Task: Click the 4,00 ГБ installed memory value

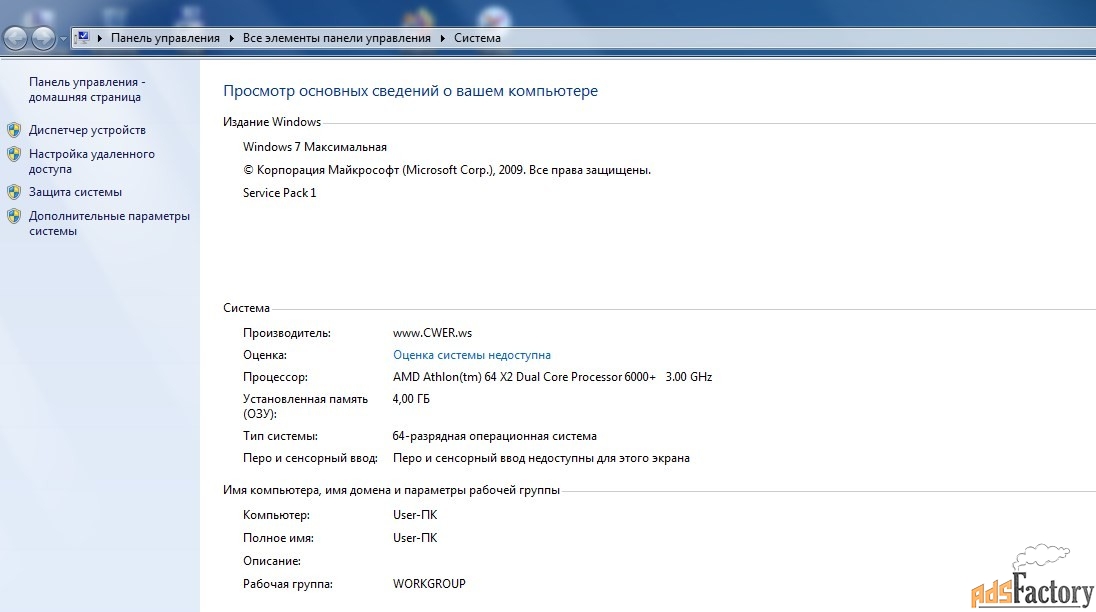Action: point(411,399)
